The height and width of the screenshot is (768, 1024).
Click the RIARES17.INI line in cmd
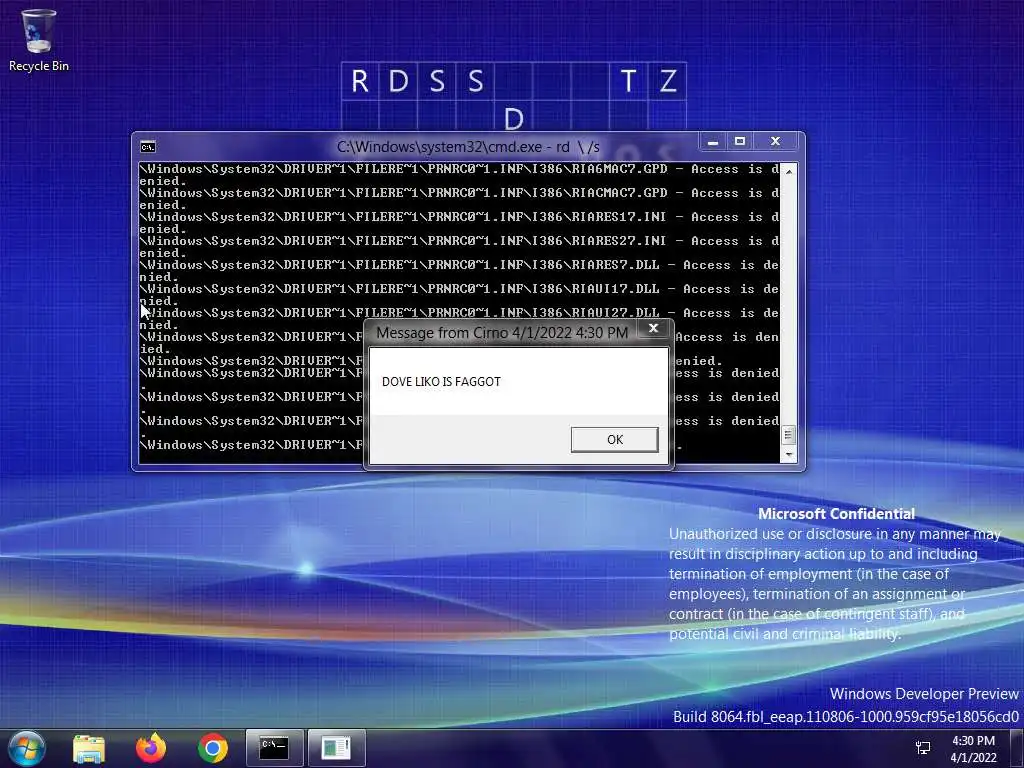point(459,223)
